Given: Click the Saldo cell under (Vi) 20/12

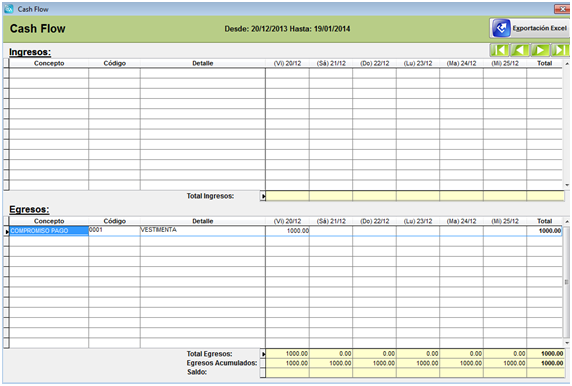Looking at the screenshot, I should pos(287,373).
